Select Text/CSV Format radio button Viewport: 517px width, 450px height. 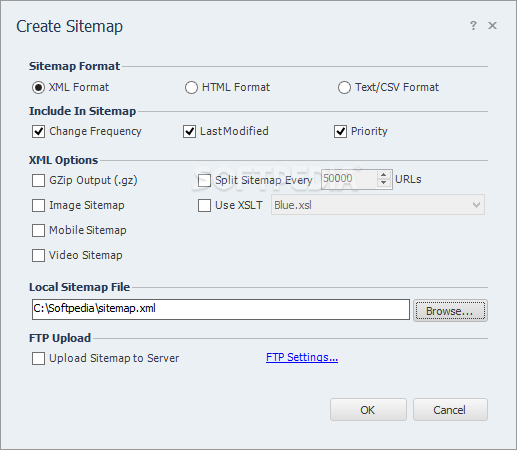click(344, 88)
